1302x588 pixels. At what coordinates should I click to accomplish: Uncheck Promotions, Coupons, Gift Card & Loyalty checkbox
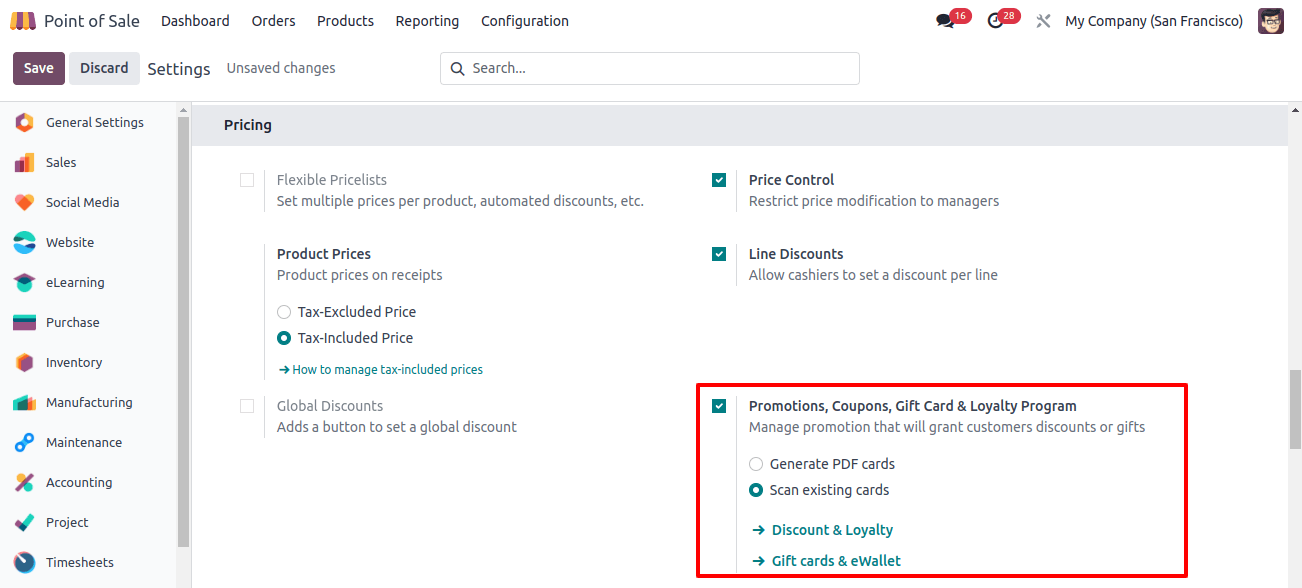click(719, 406)
